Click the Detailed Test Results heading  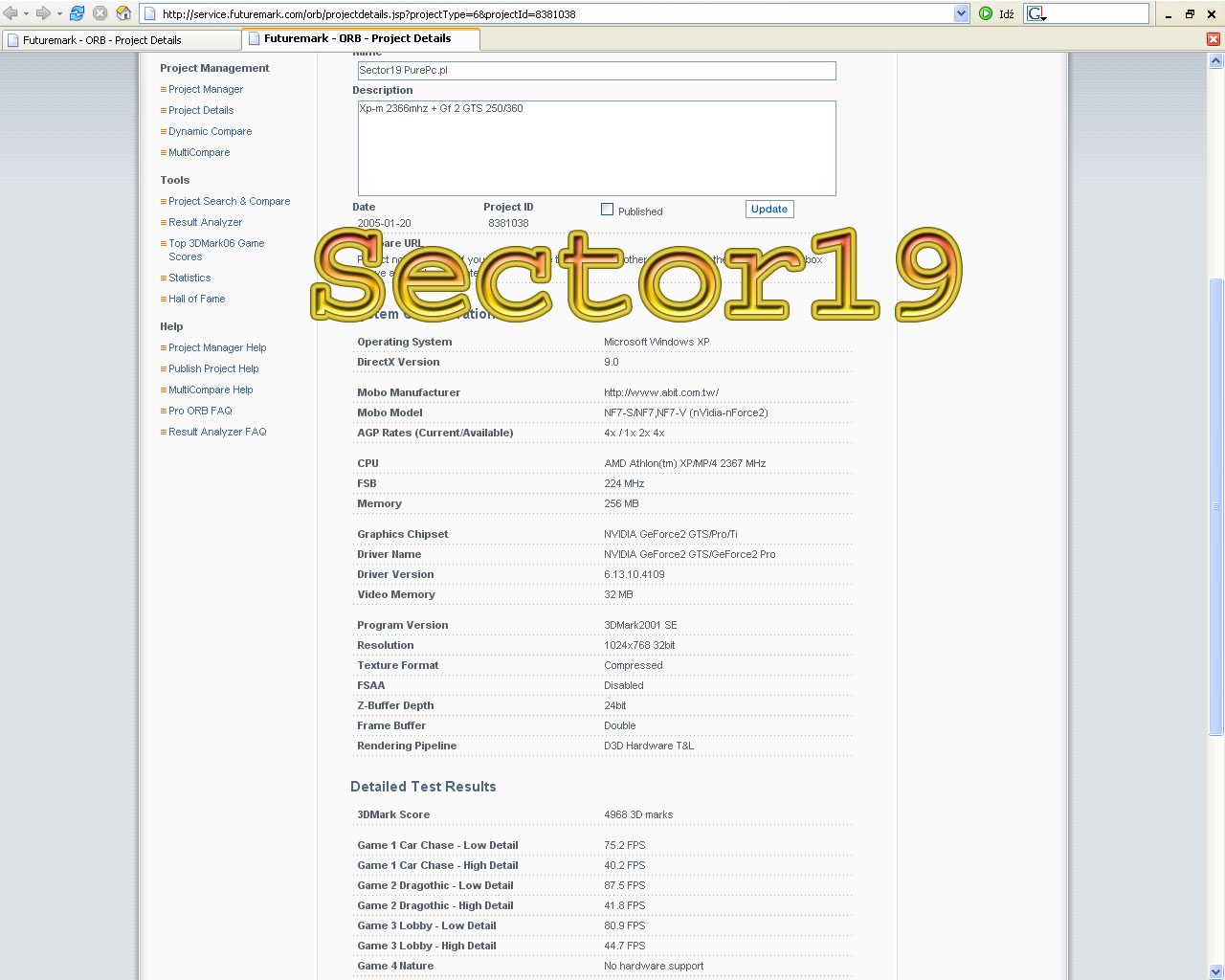point(423,787)
